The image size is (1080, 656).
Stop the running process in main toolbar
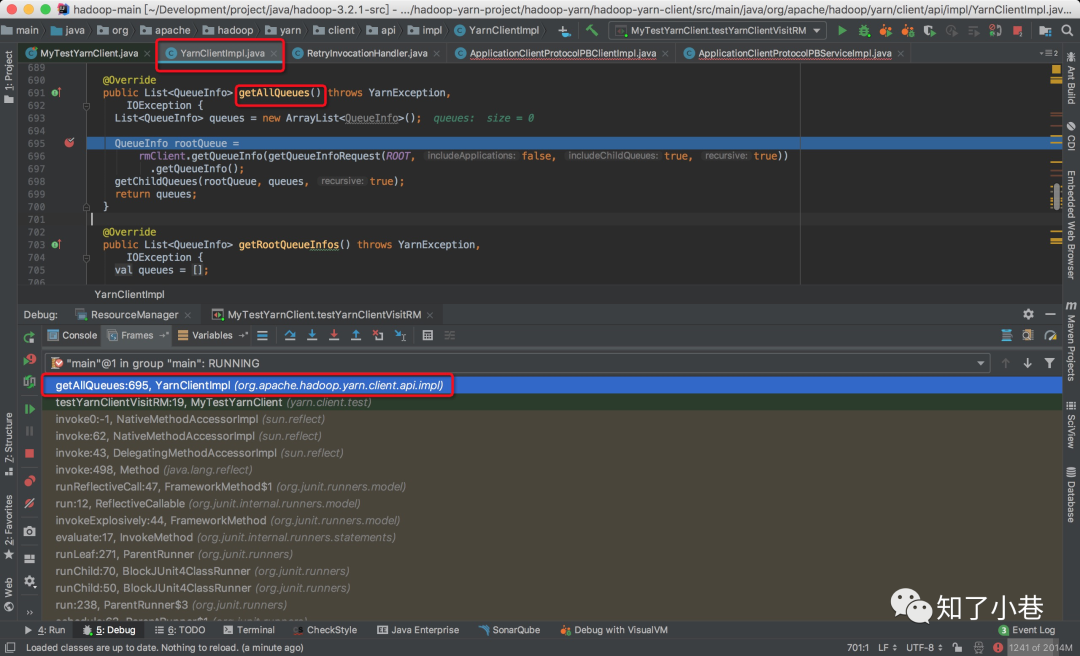coord(1018,30)
